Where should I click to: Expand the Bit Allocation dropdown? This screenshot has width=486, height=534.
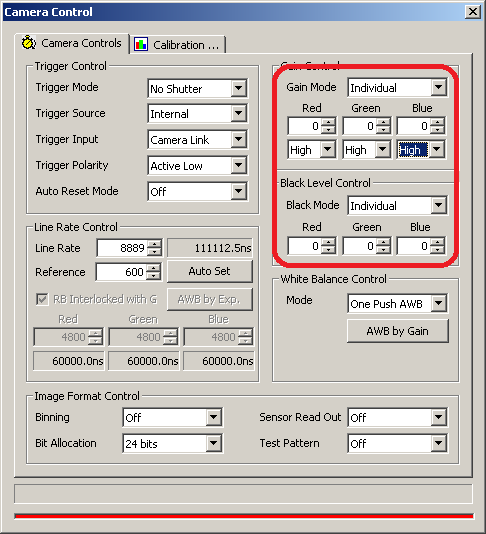[214, 443]
